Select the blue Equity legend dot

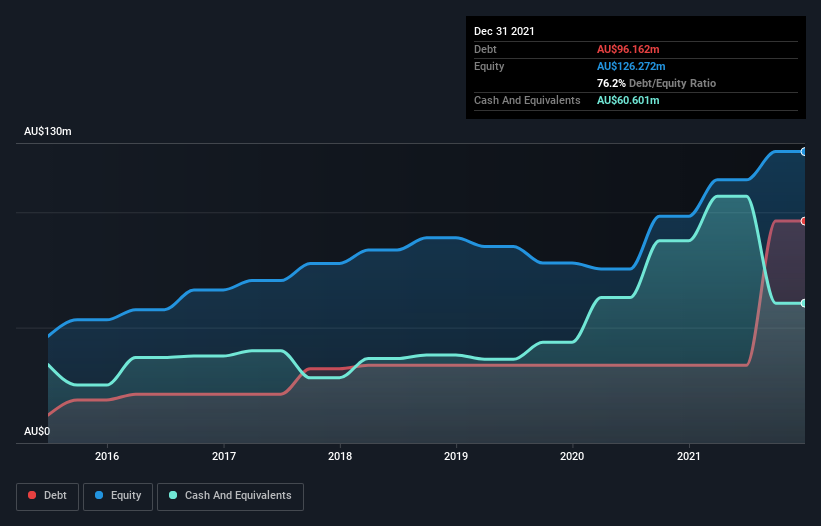point(99,495)
